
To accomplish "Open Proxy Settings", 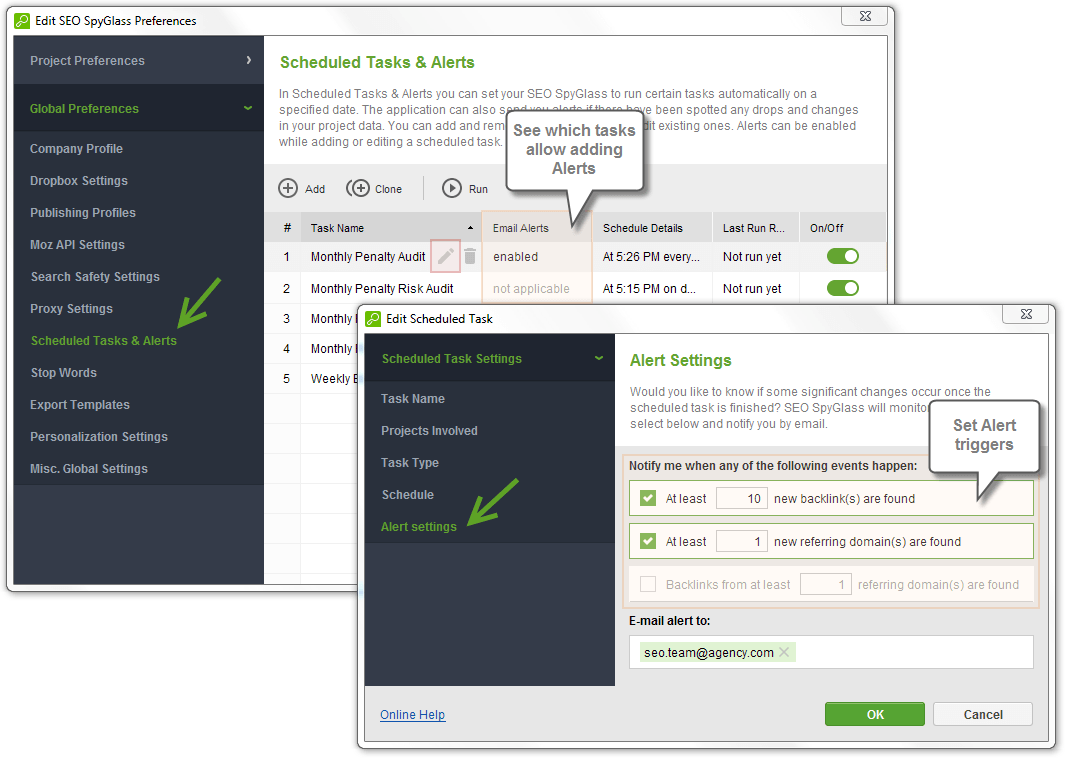I will coord(71,308).
